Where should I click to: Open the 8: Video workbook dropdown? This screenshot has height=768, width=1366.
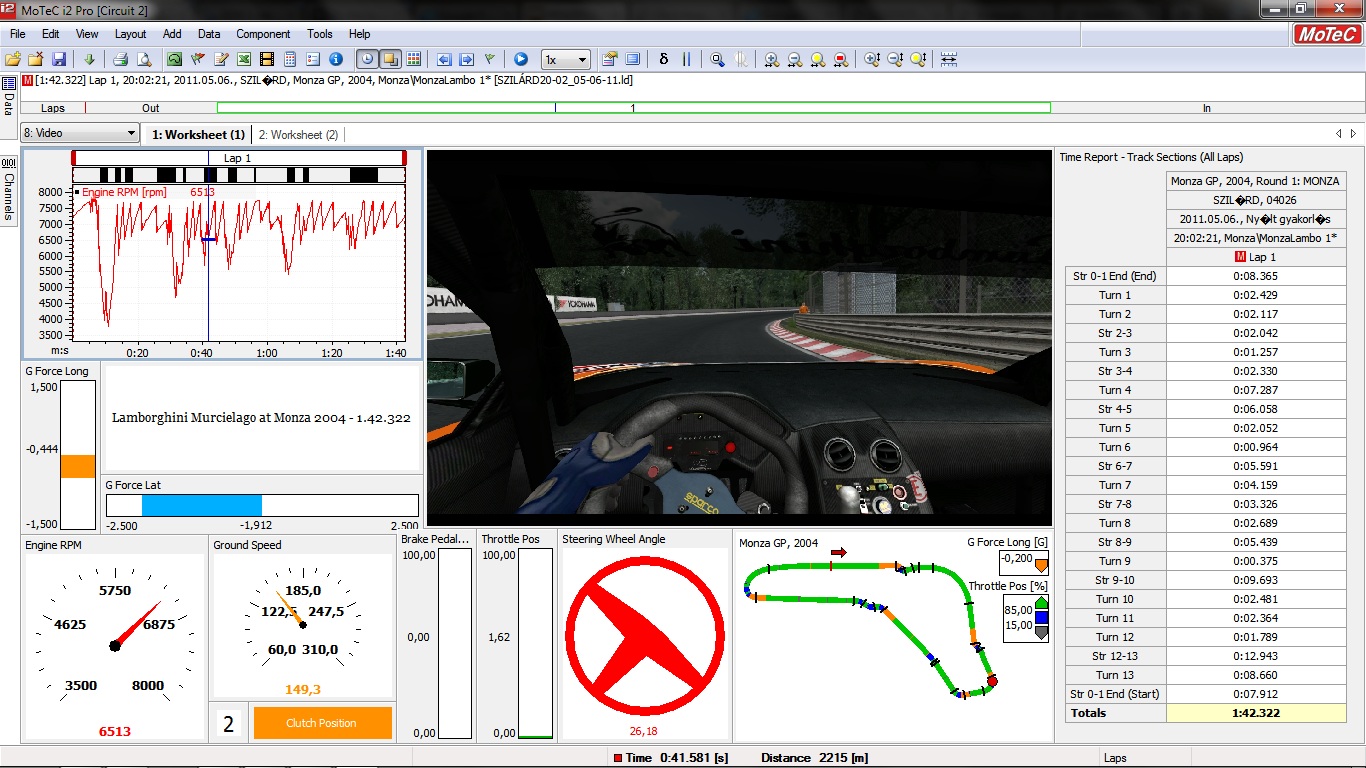click(x=80, y=133)
